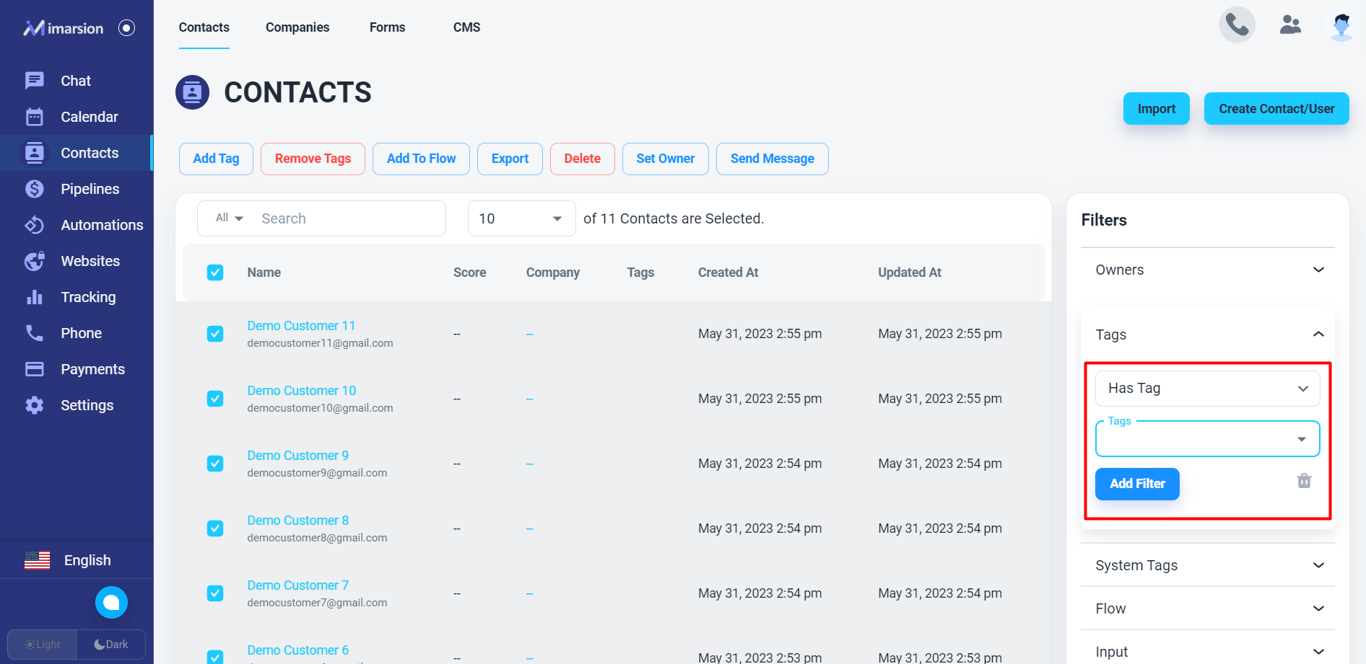The image size is (1366, 664).
Task: Open the Calendar sidebar icon
Action: (x=34, y=117)
